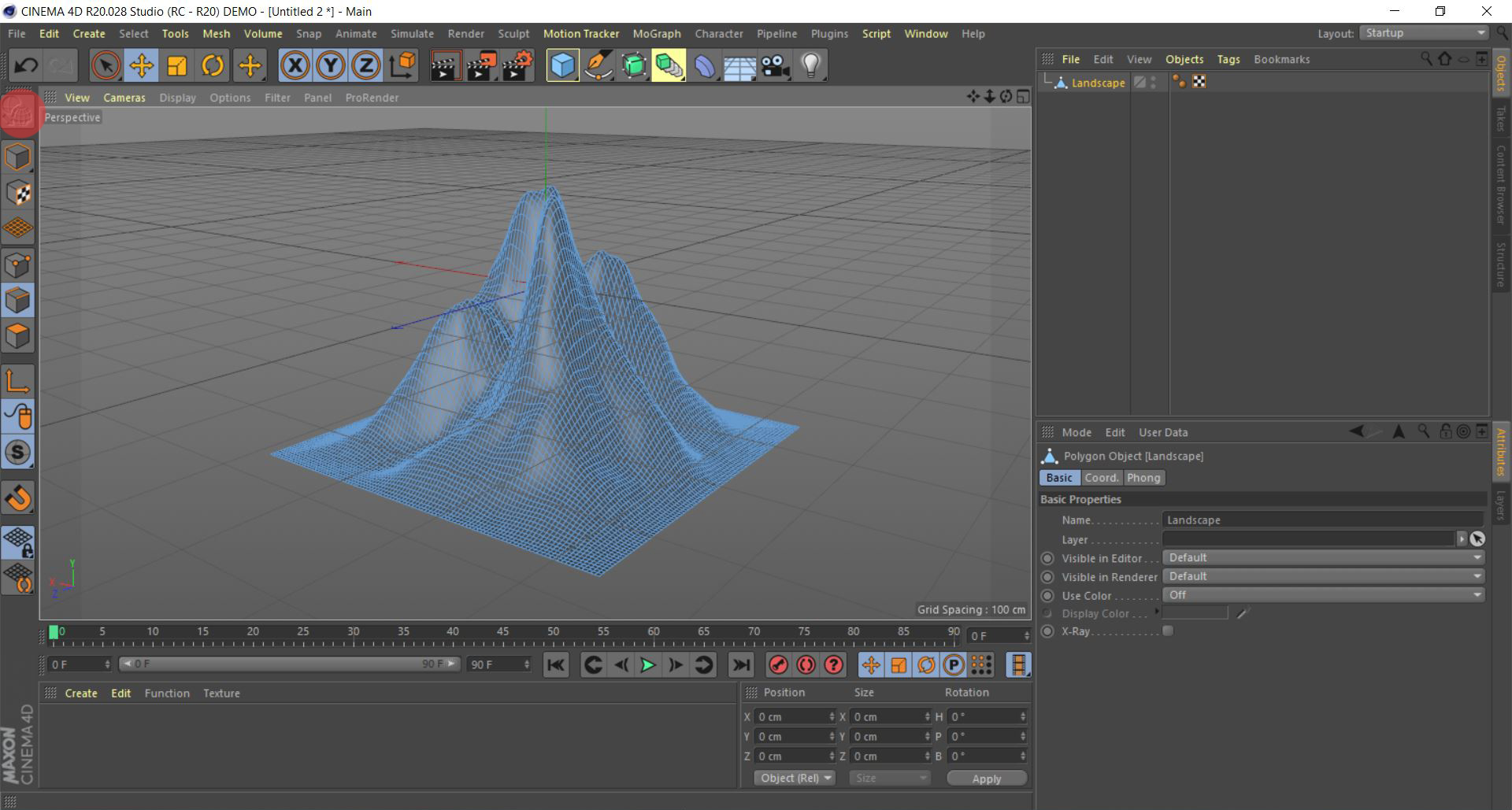Click the Apply button
This screenshot has width=1512, height=810.
click(x=987, y=779)
